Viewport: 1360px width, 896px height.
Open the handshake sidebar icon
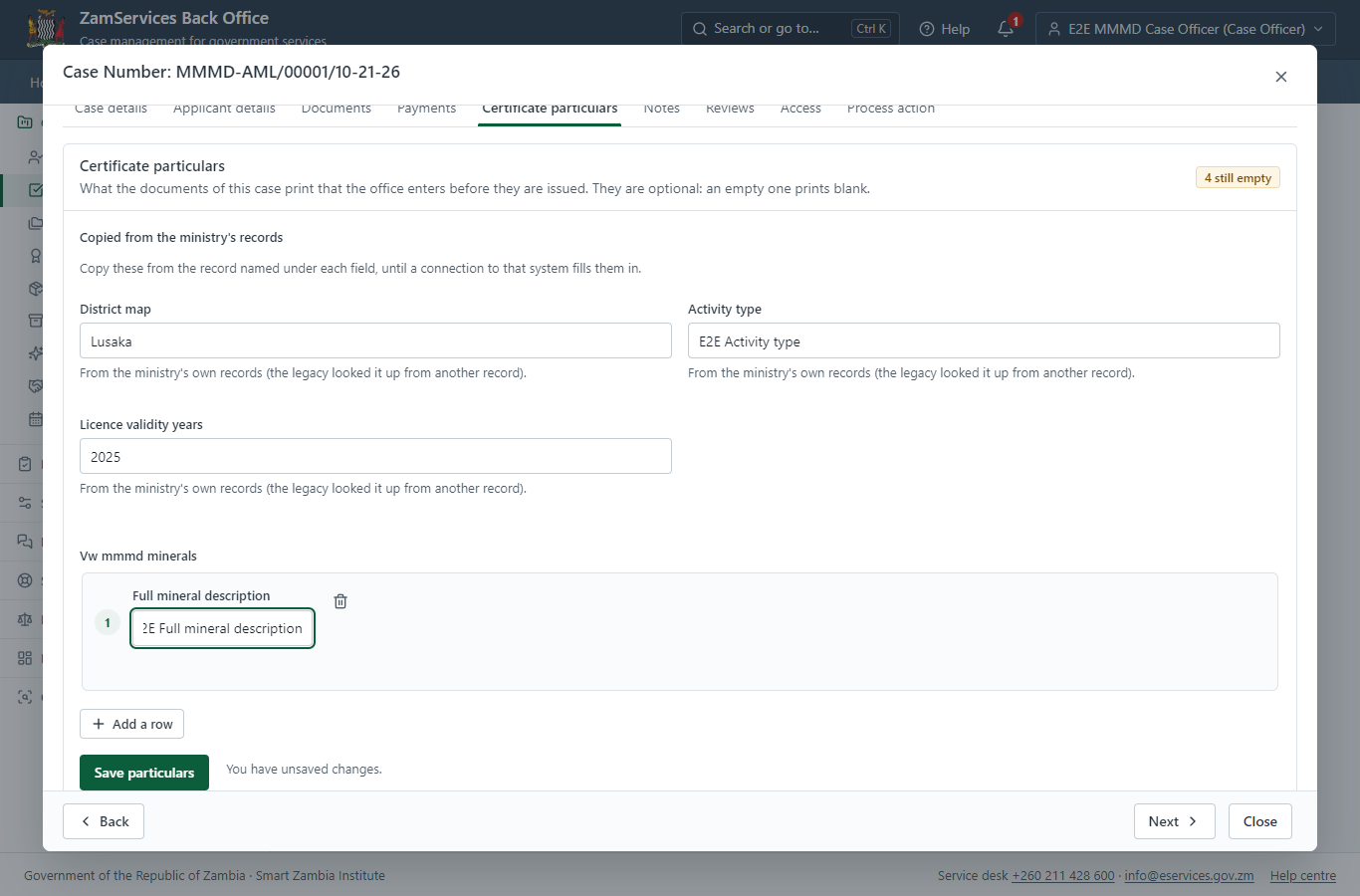coord(36,386)
